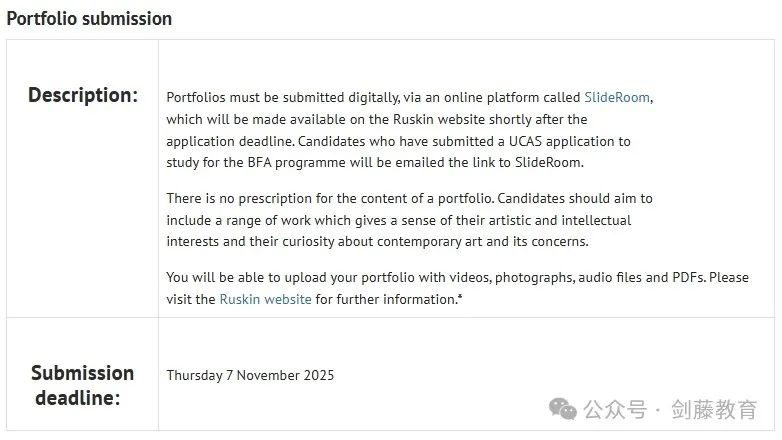Click the WeChat logo icon in watermark
Screen dimensions: 782x440
pos(563,409)
